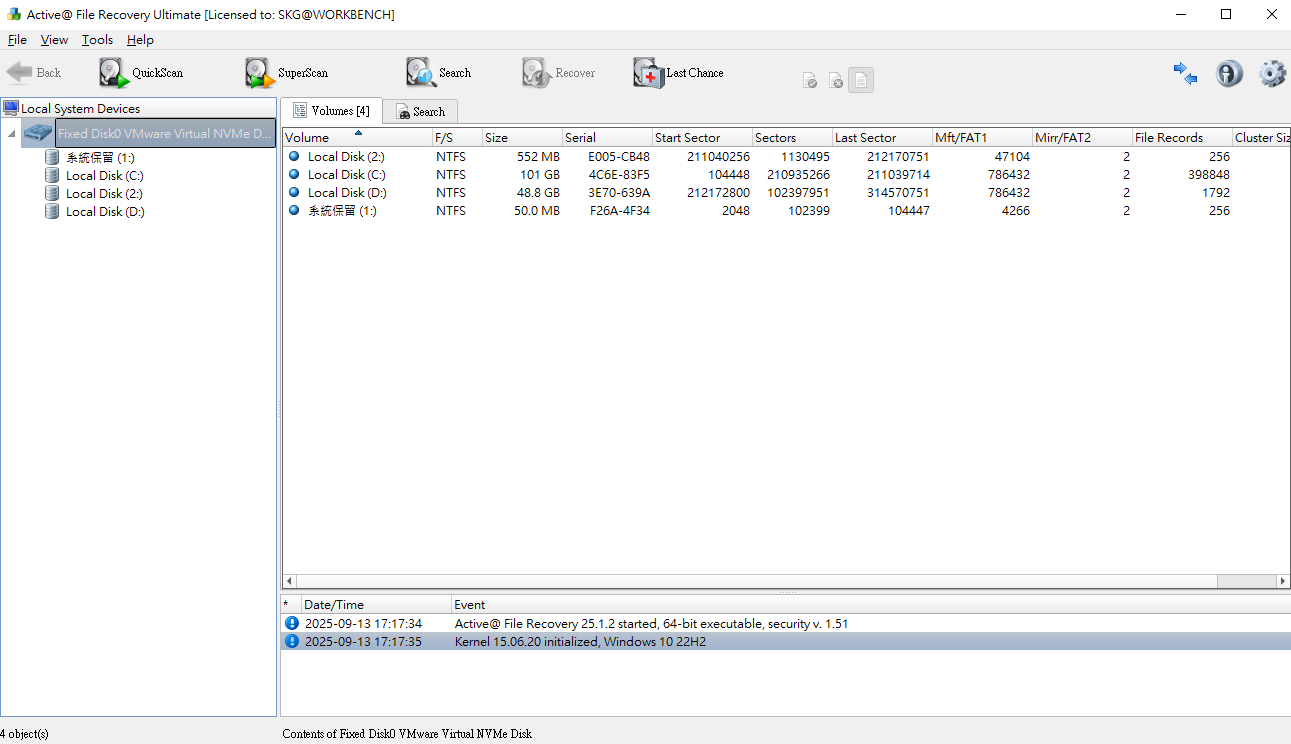Start a QuickScan from the toolbar
This screenshot has height=744, width=1291.
141,73
